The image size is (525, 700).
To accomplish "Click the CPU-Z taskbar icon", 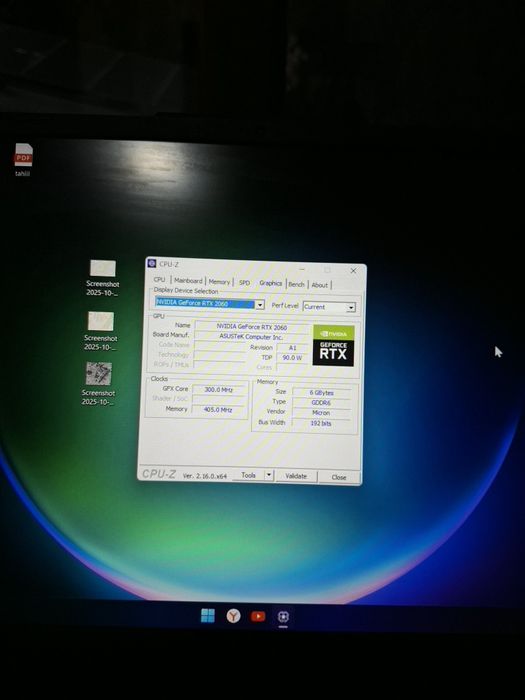I will click(x=283, y=617).
